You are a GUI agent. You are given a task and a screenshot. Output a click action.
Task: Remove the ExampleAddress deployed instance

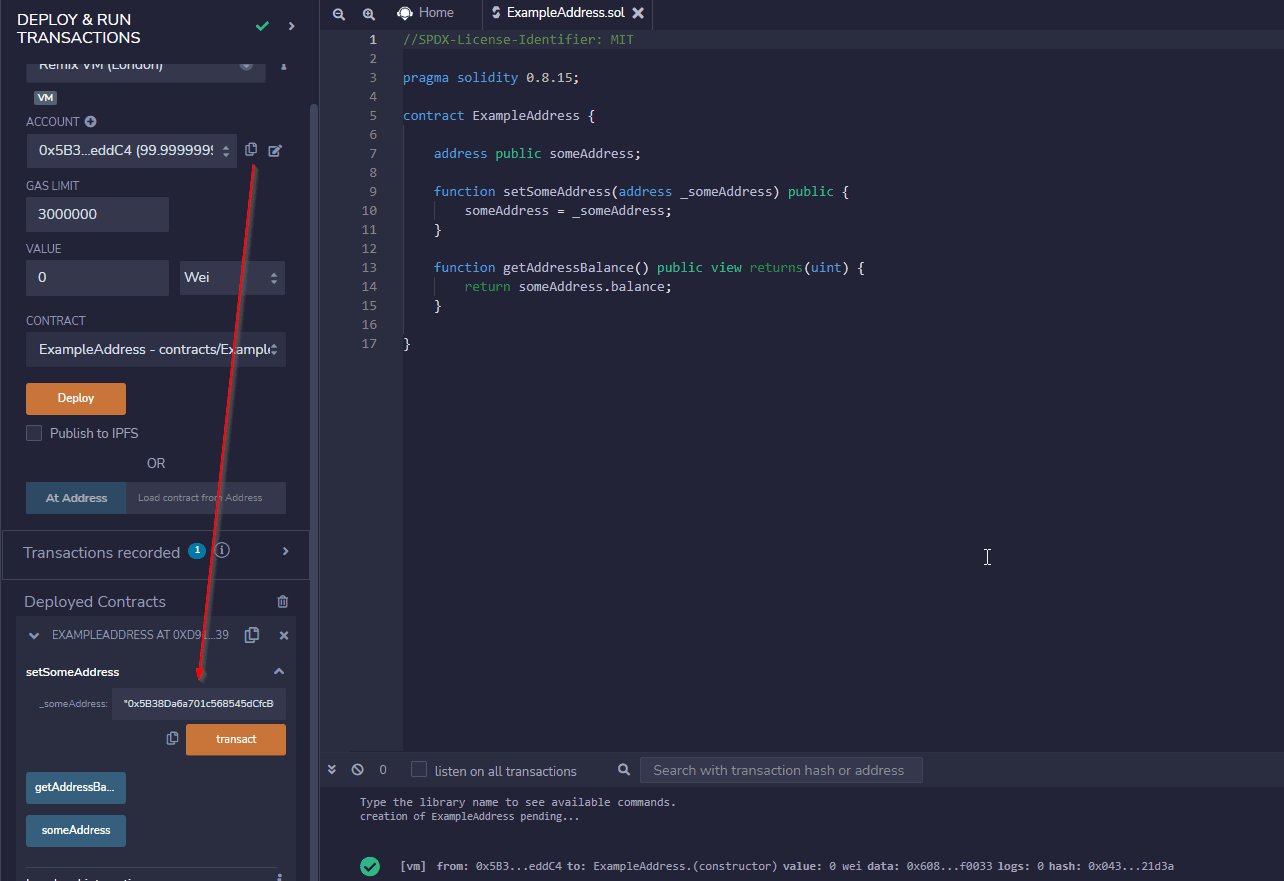pyautogui.click(x=284, y=635)
